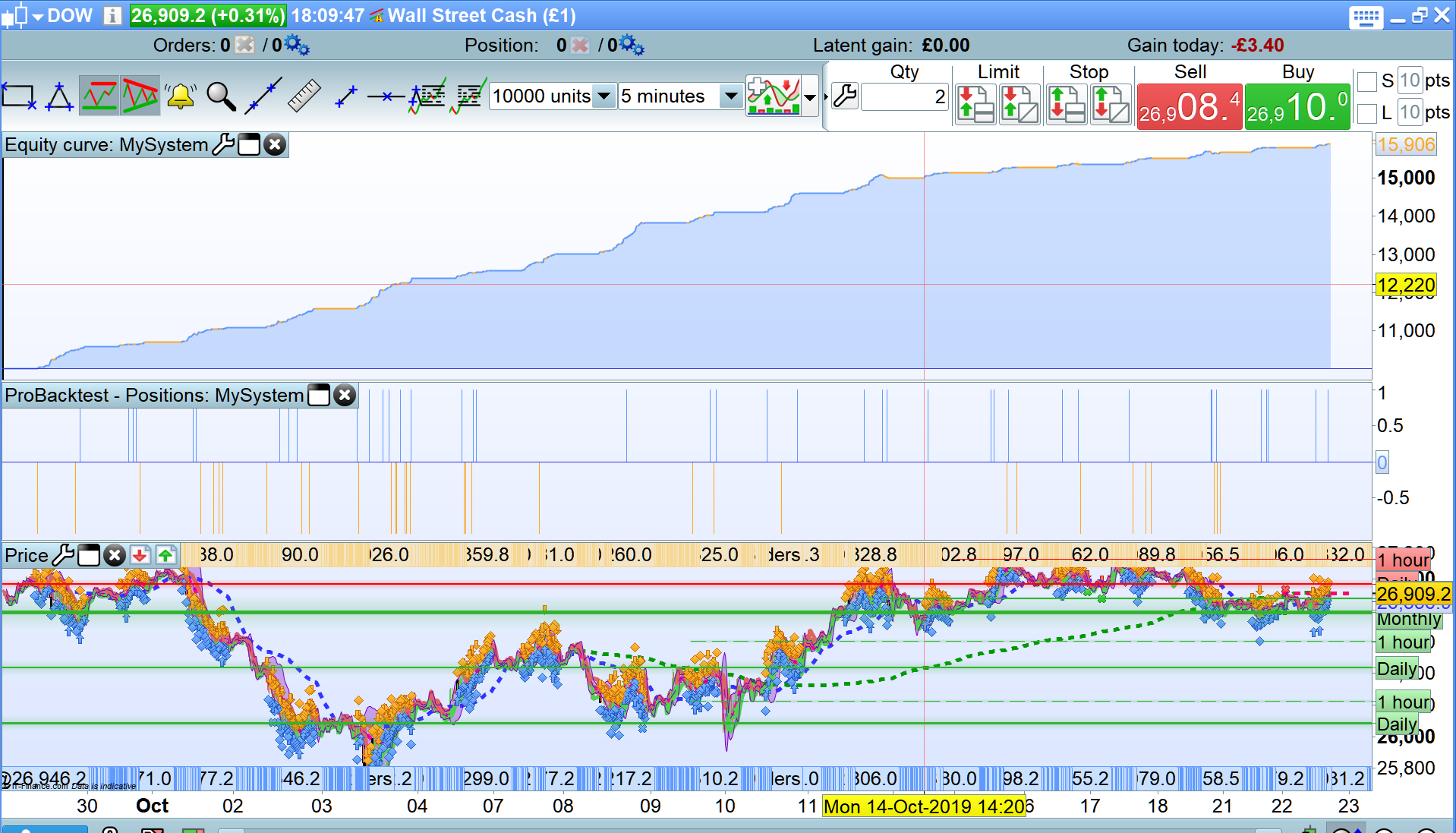The image size is (1456, 833).
Task: Expand the indicator button dropdown arrow
Action: [x=810, y=97]
